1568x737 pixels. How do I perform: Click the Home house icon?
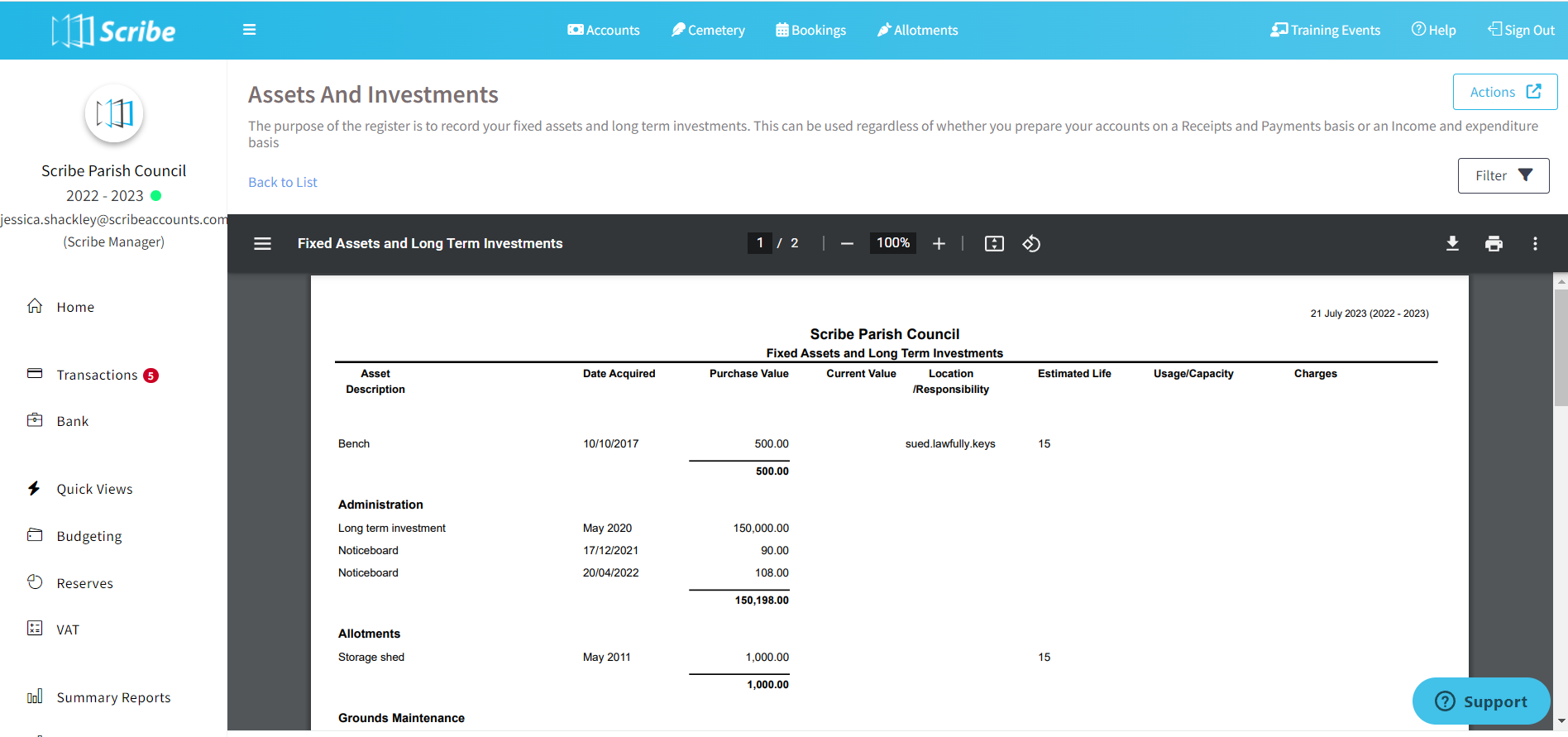[x=35, y=306]
